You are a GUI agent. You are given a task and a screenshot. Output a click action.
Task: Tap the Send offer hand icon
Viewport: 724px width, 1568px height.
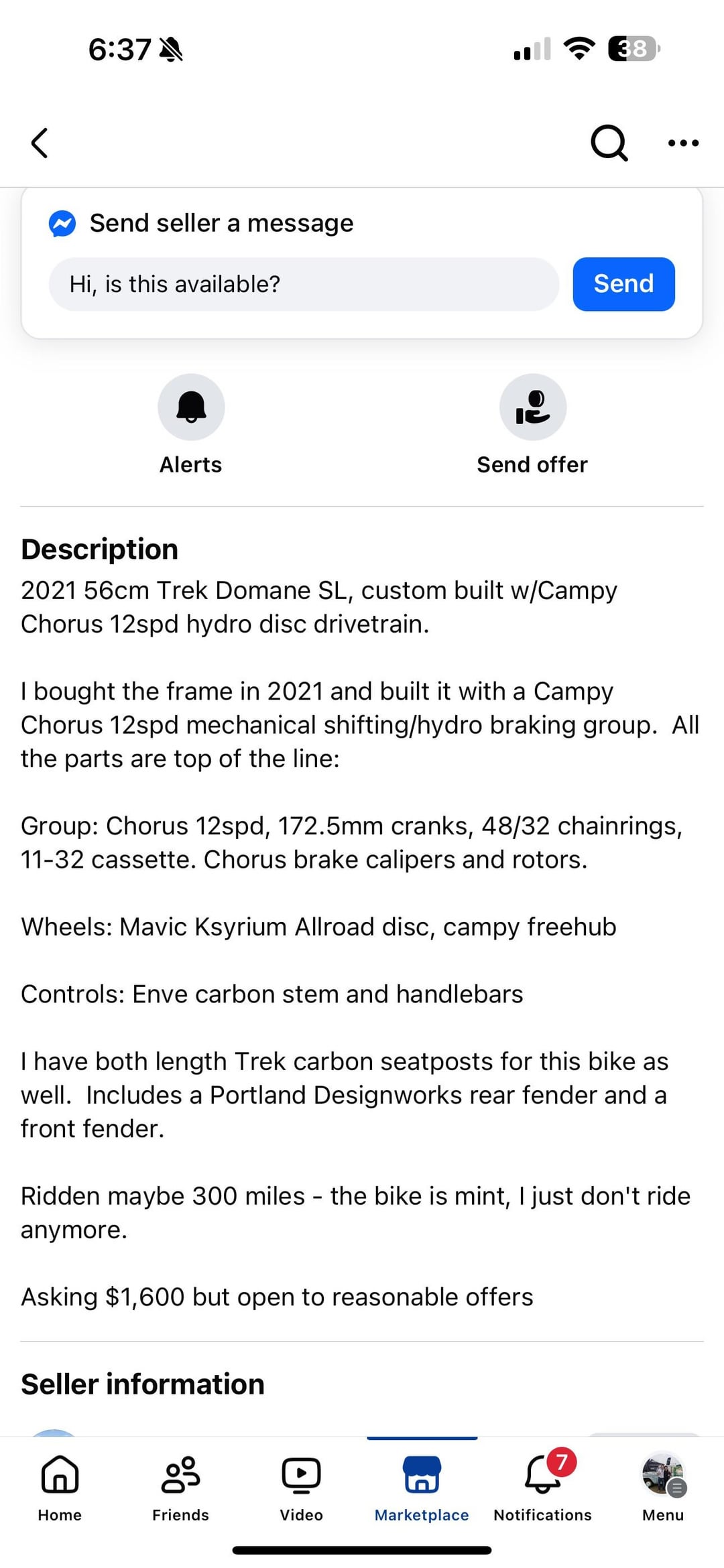pos(533,407)
